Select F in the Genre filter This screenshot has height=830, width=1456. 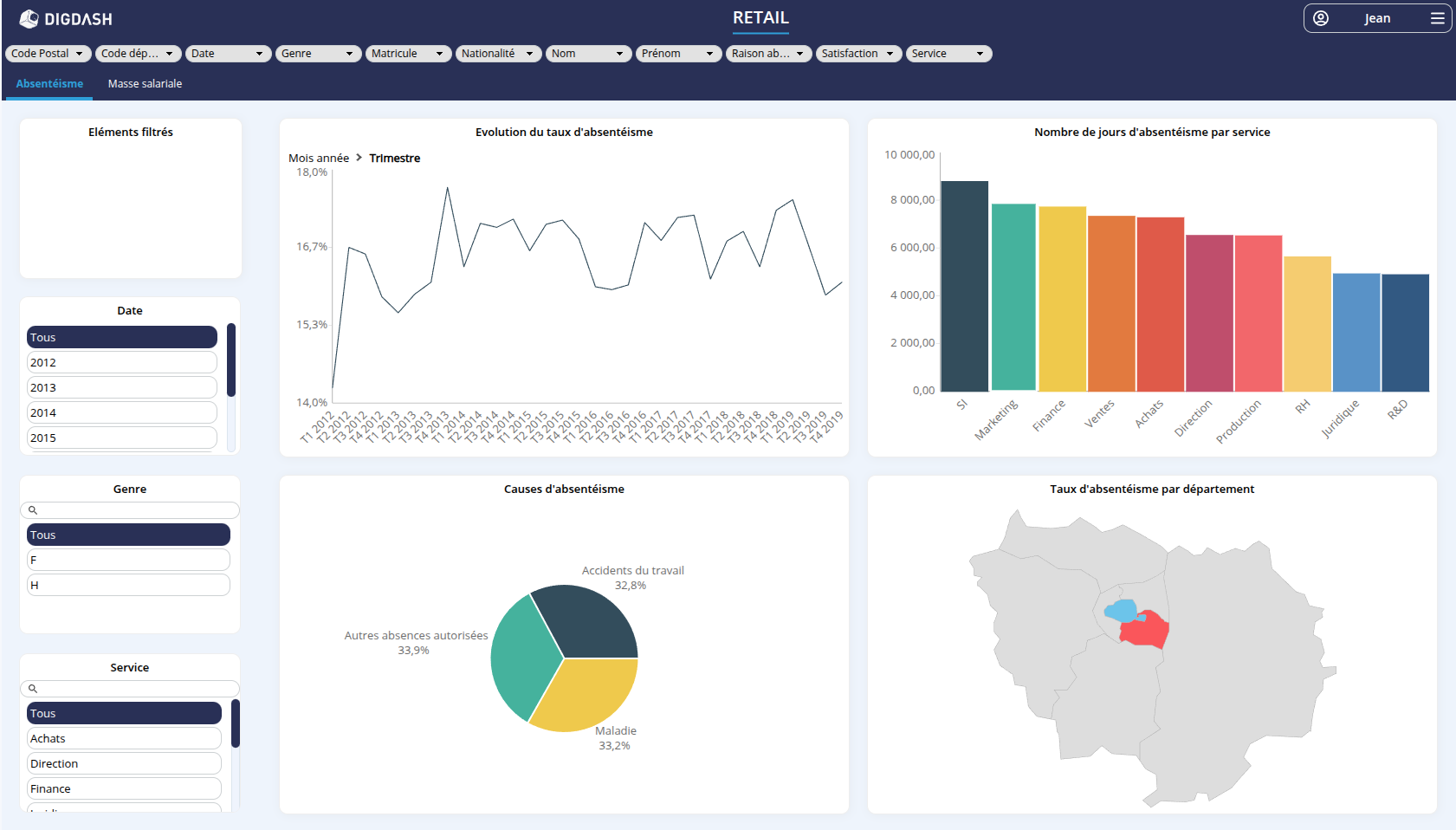click(x=127, y=560)
